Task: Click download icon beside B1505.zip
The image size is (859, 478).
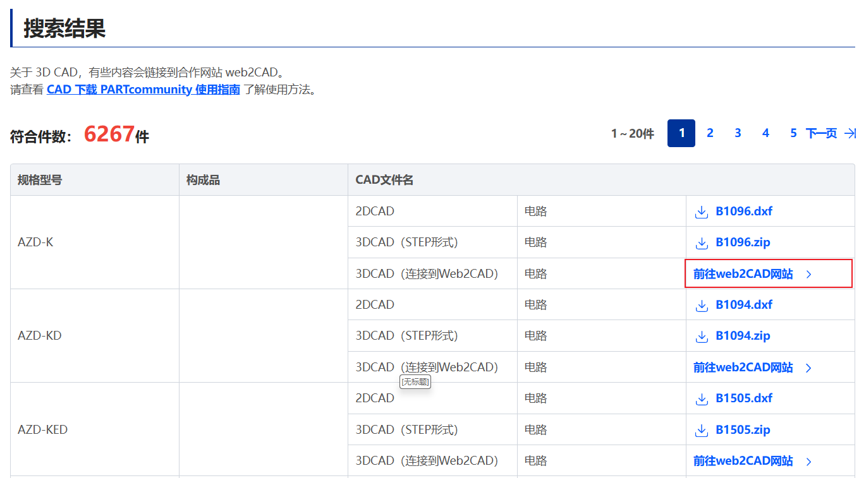Action: 702,430
